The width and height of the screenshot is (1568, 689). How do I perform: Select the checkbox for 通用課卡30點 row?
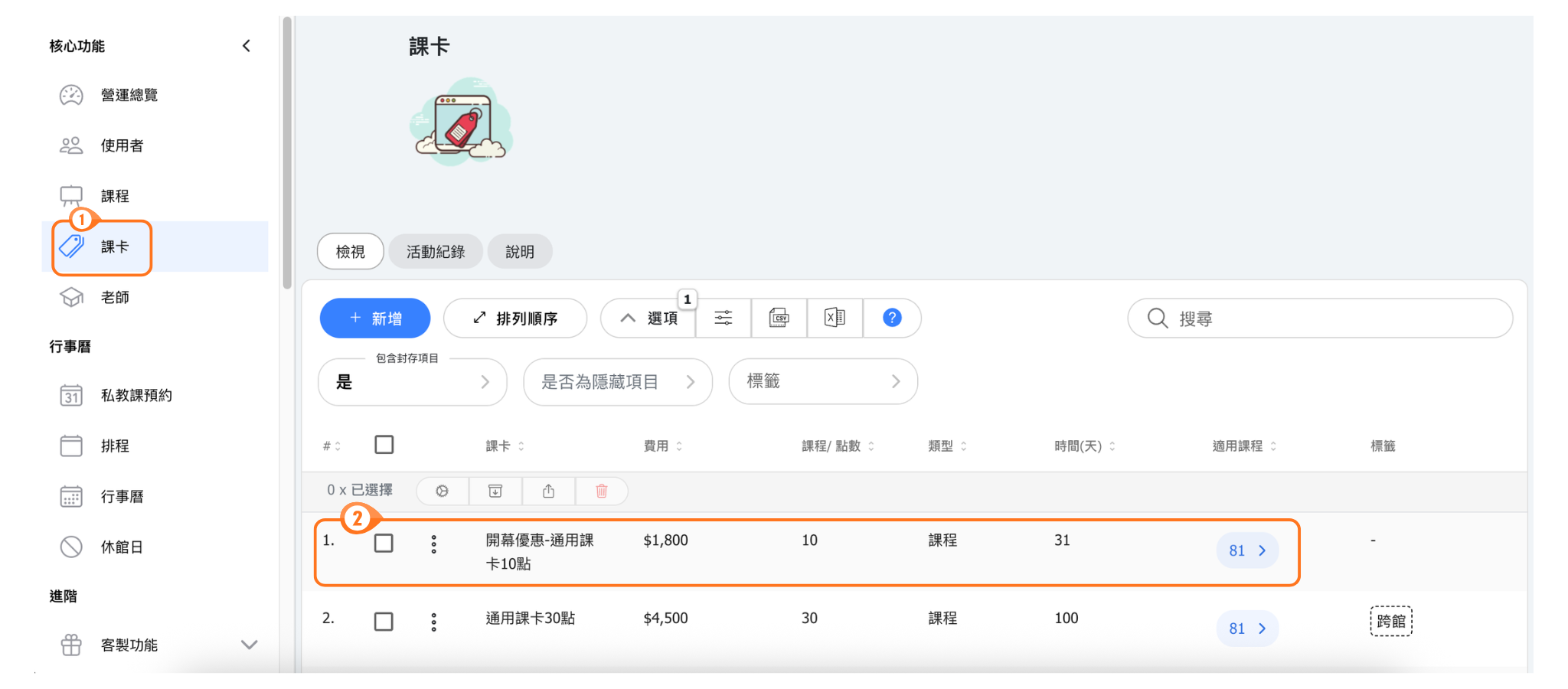tap(384, 622)
